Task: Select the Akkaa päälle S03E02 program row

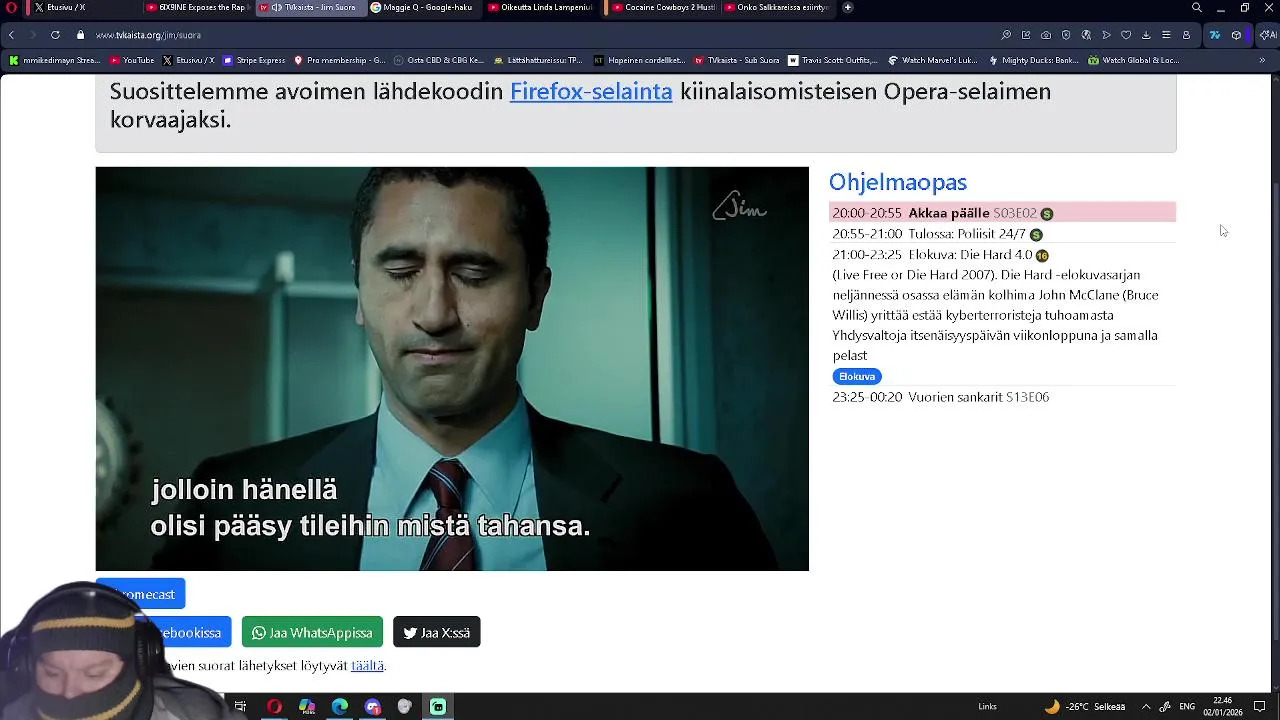Action: point(1002,213)
